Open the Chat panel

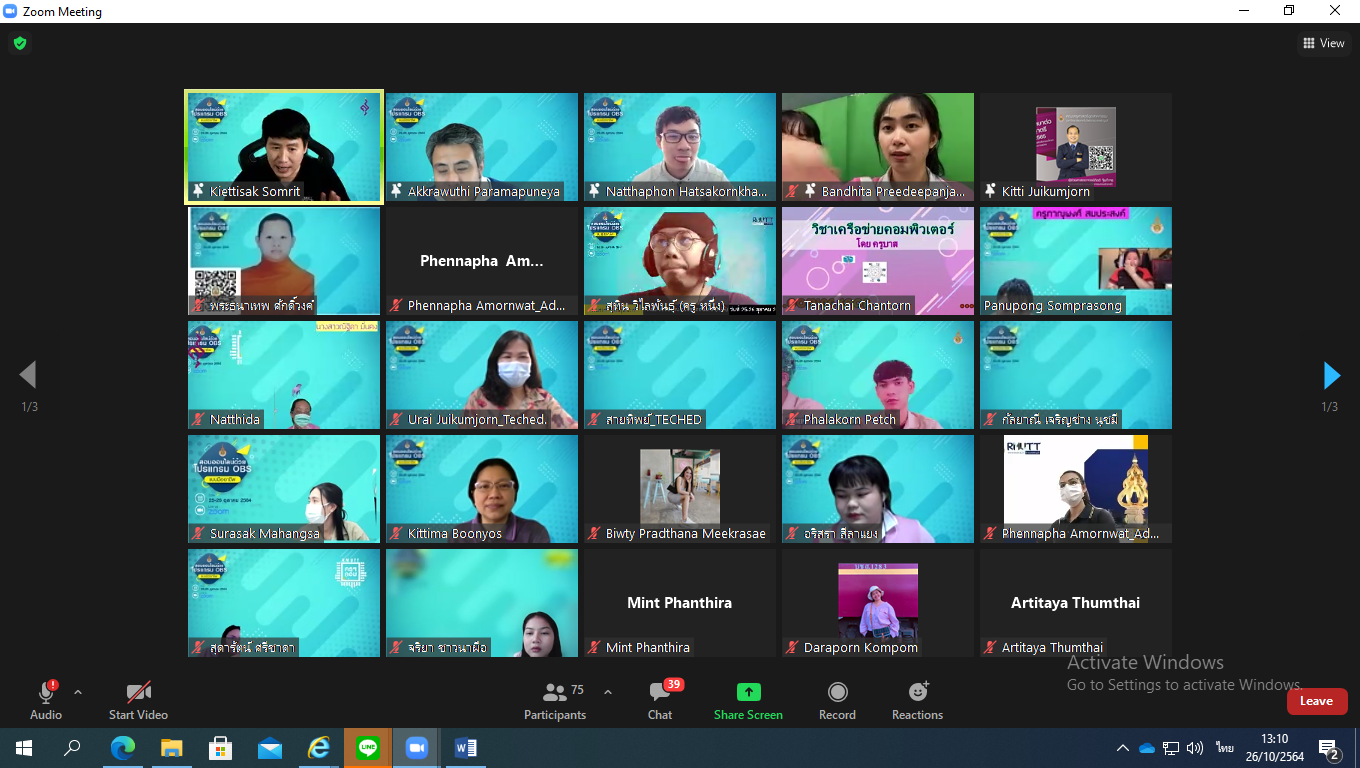660,700
